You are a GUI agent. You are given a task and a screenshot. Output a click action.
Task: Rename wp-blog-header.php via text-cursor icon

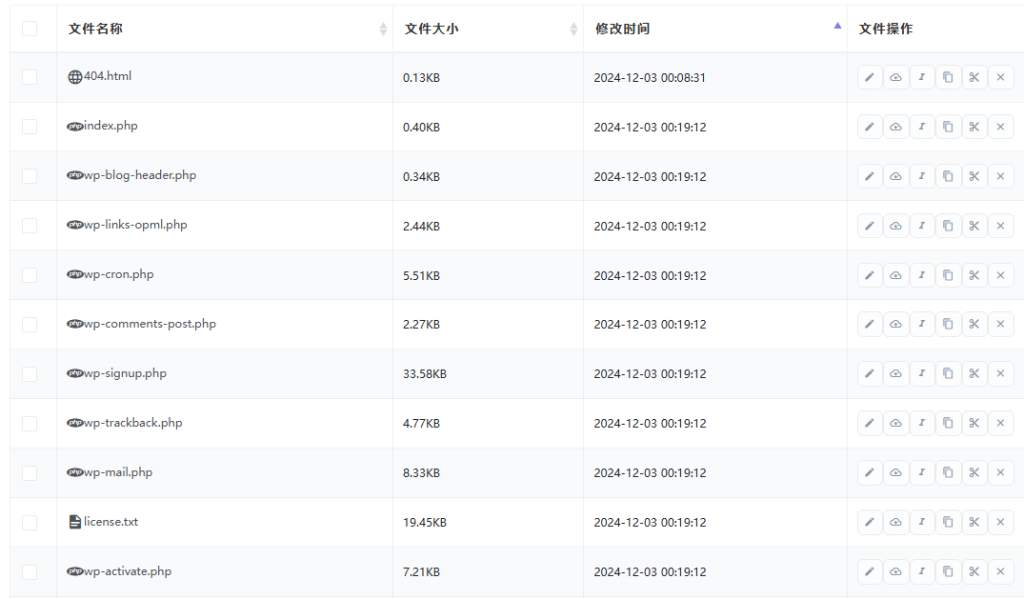tap(922, 177)
